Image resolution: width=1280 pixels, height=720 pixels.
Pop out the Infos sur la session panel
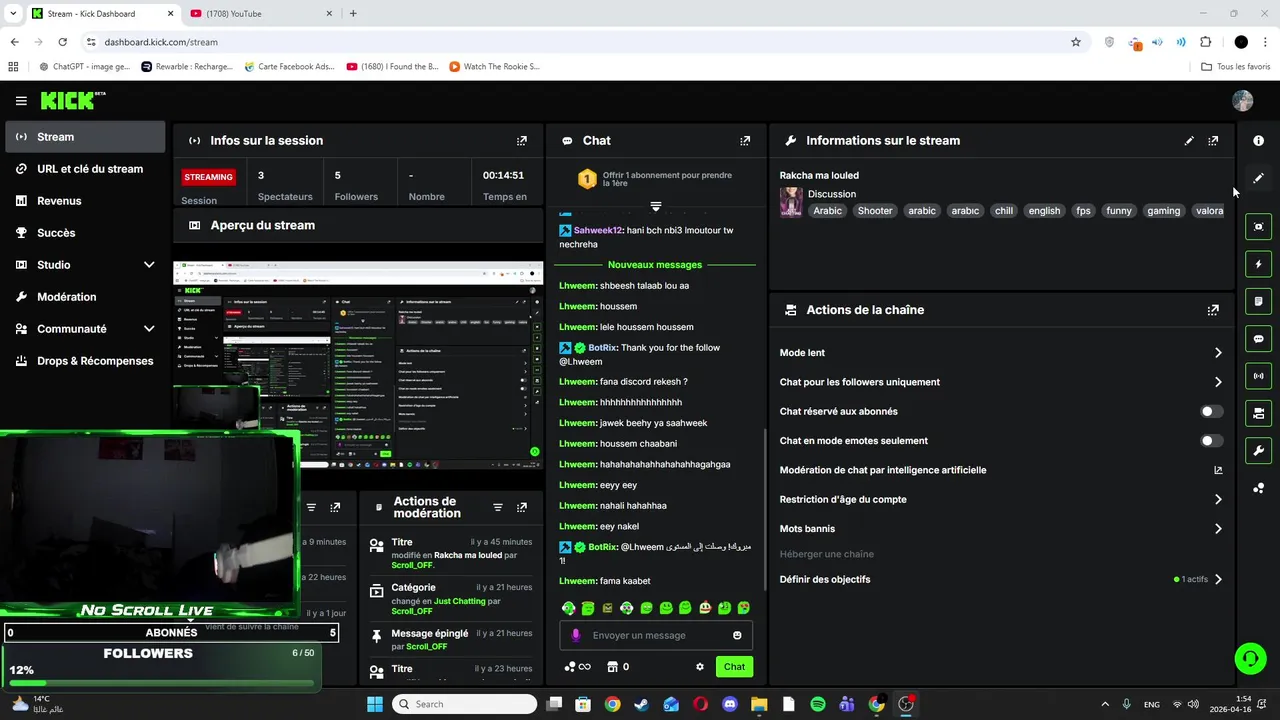point(521,141)
